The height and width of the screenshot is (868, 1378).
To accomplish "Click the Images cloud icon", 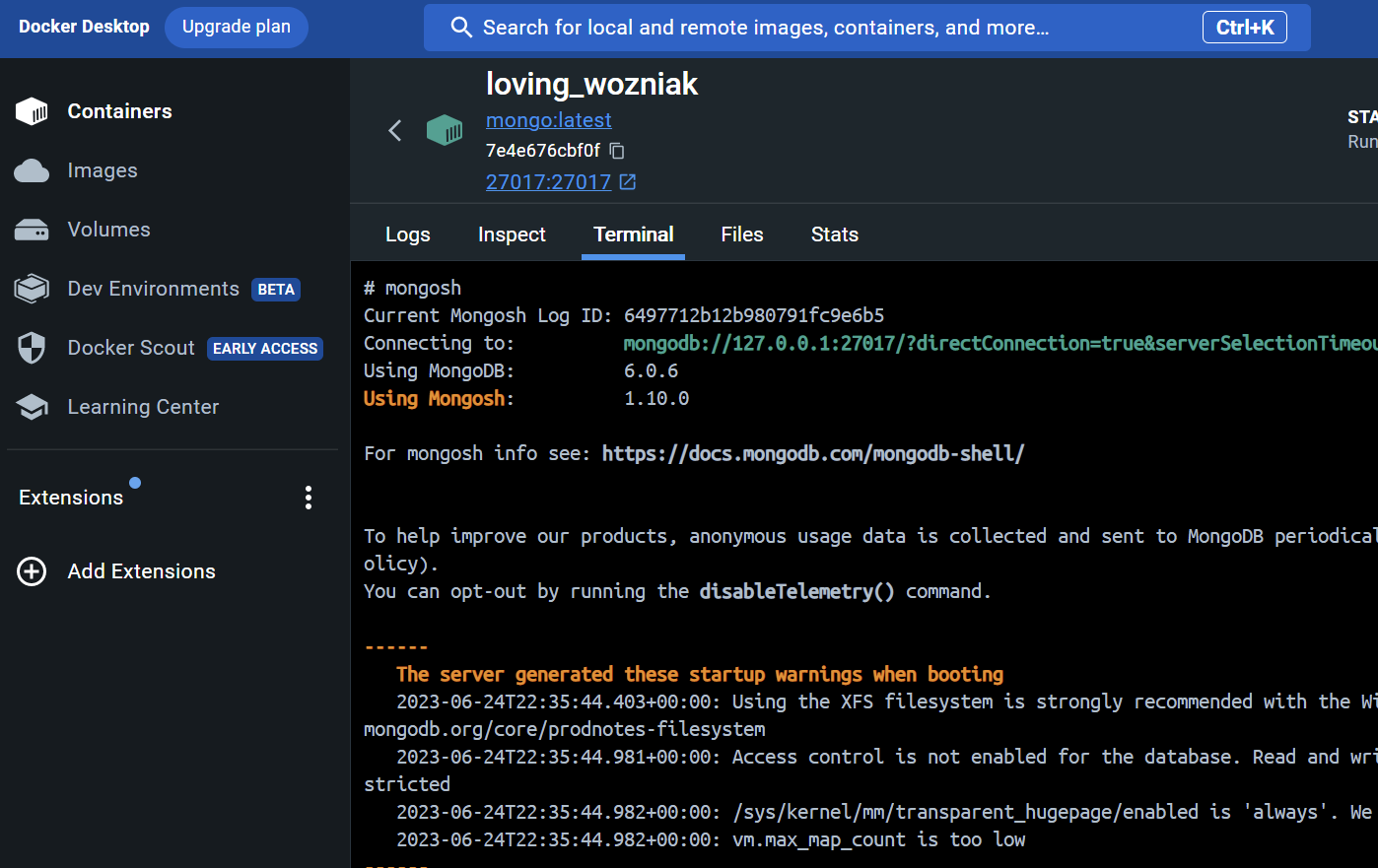I will click(32, 170).
